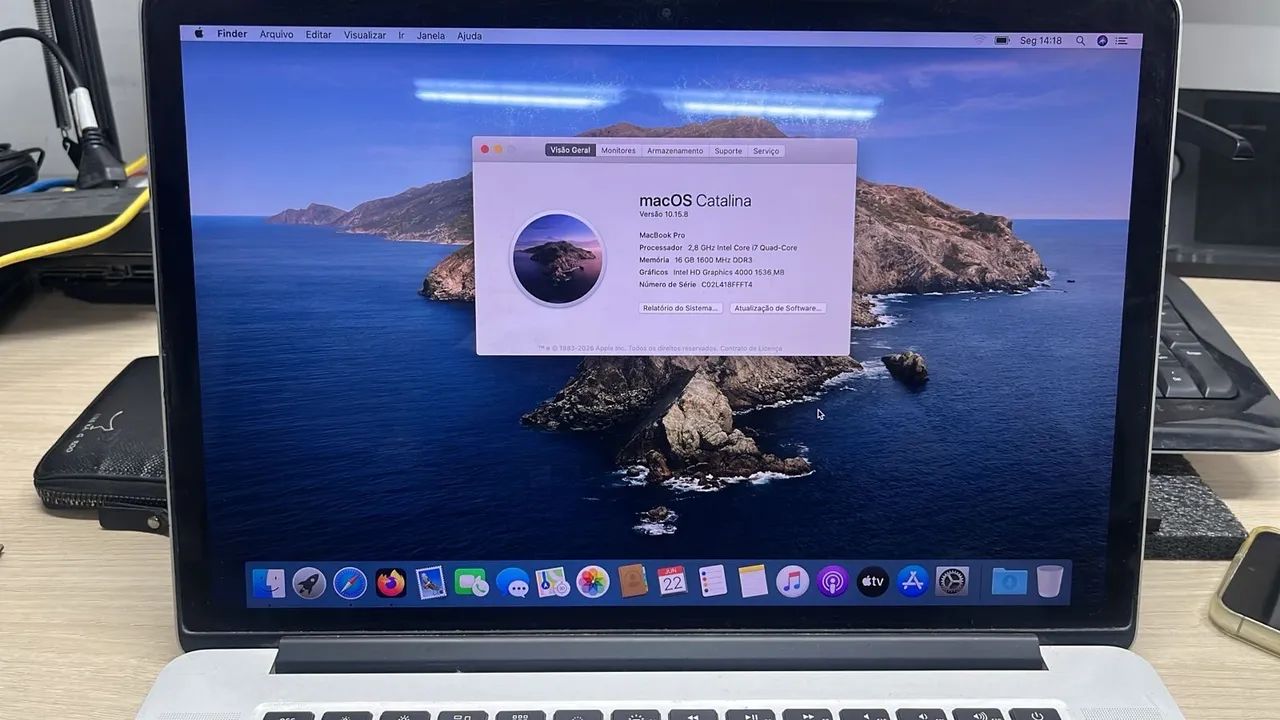Click the Seg 14:18 clock
Image resolution: width=1280 pixels, height=720 pixels.
point(1041,41)
